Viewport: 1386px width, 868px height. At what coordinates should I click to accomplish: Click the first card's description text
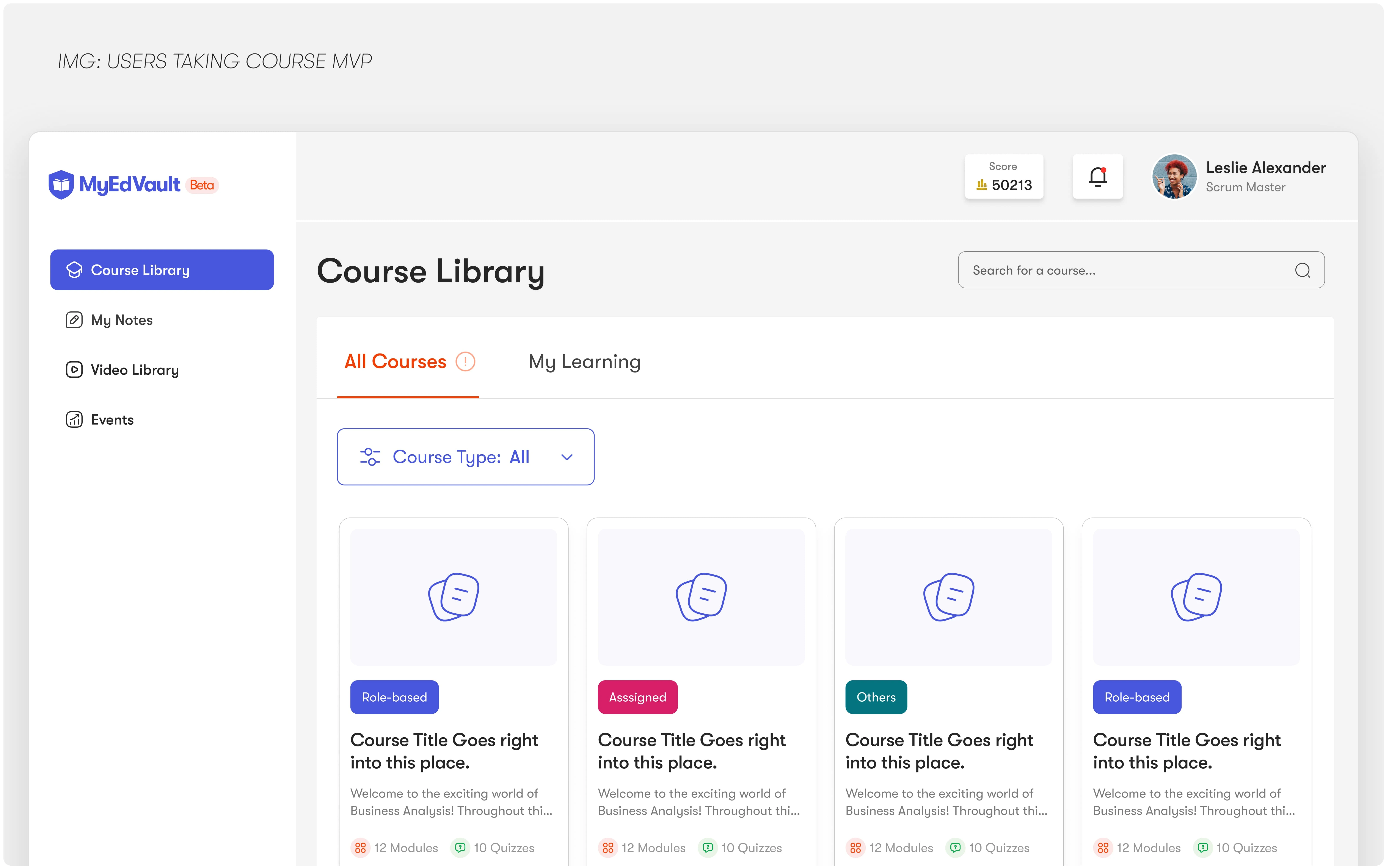click(x=452, y=802)
